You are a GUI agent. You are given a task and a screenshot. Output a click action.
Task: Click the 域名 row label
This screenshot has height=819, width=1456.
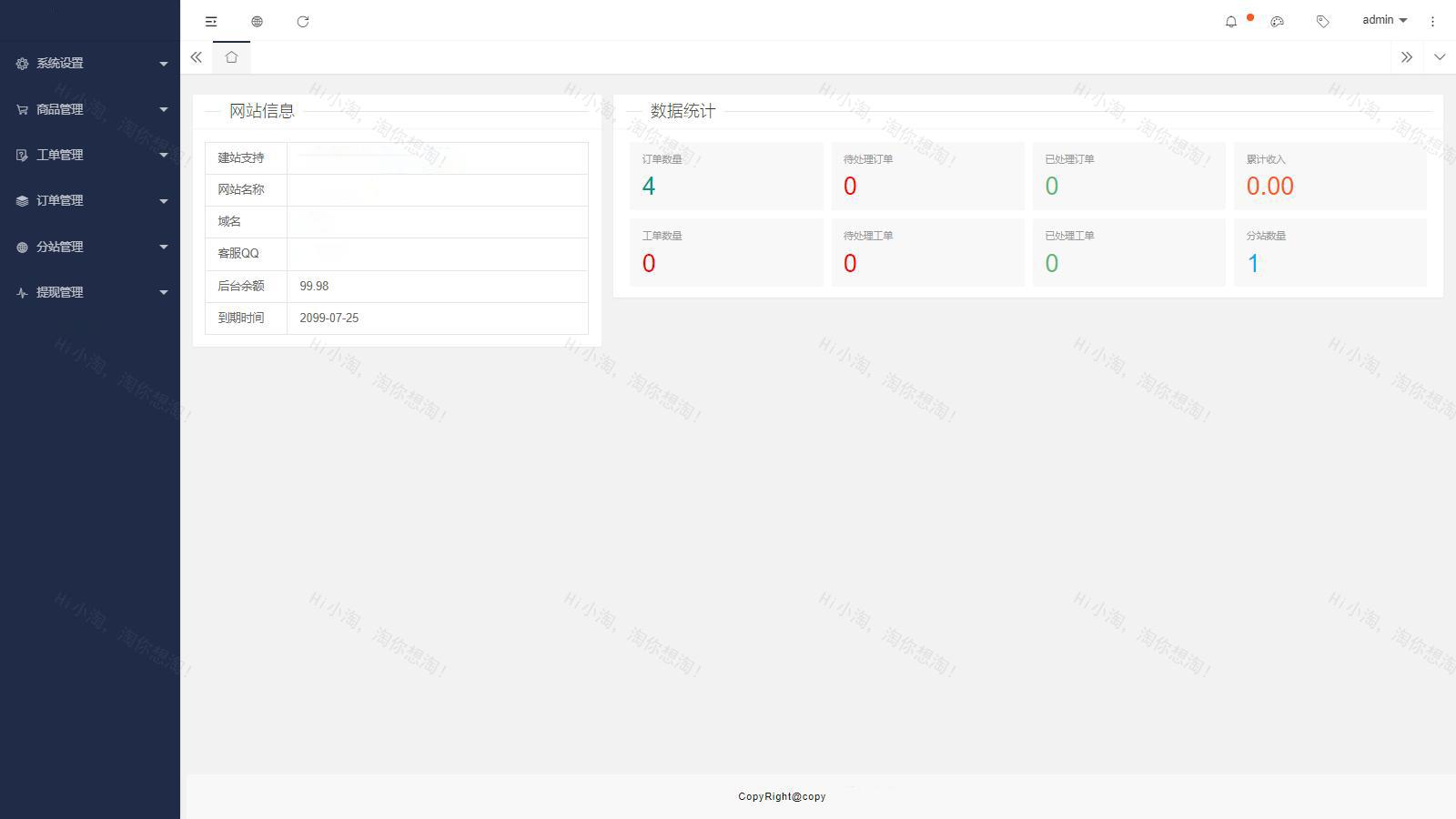[x=229, y=221]
